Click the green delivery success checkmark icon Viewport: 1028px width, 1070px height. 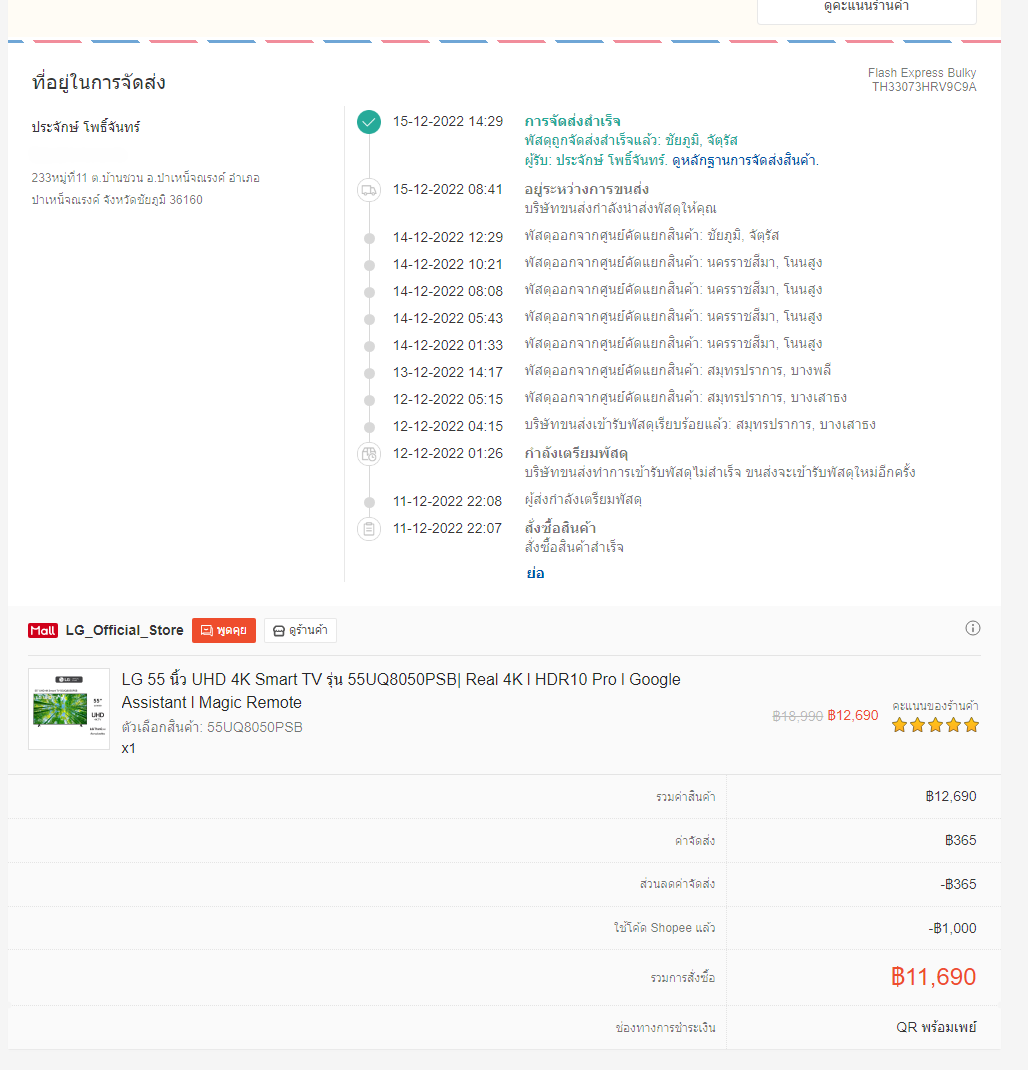pyautogui.click(x=369, y=122)
